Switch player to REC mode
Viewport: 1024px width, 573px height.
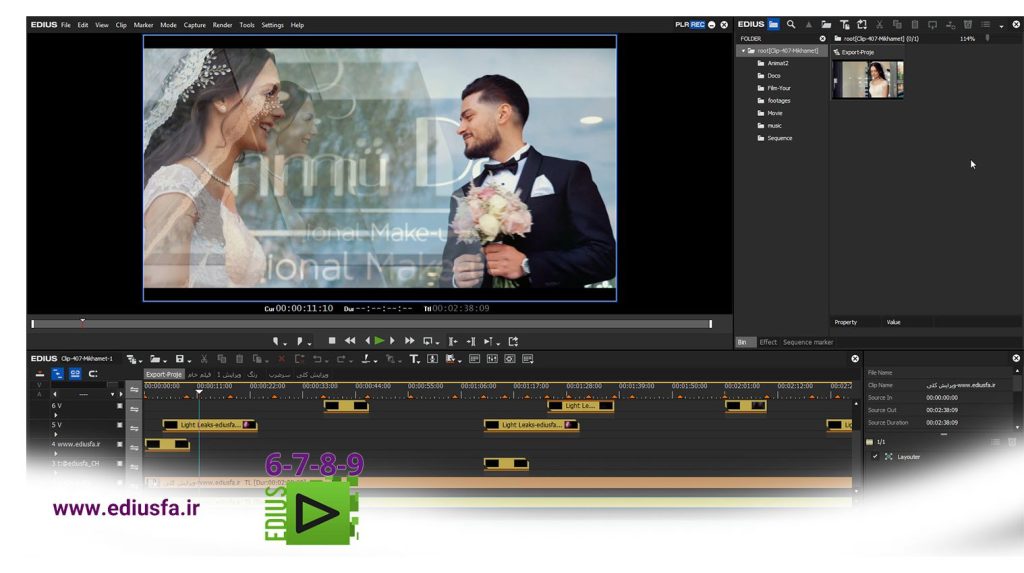[697, 25]
